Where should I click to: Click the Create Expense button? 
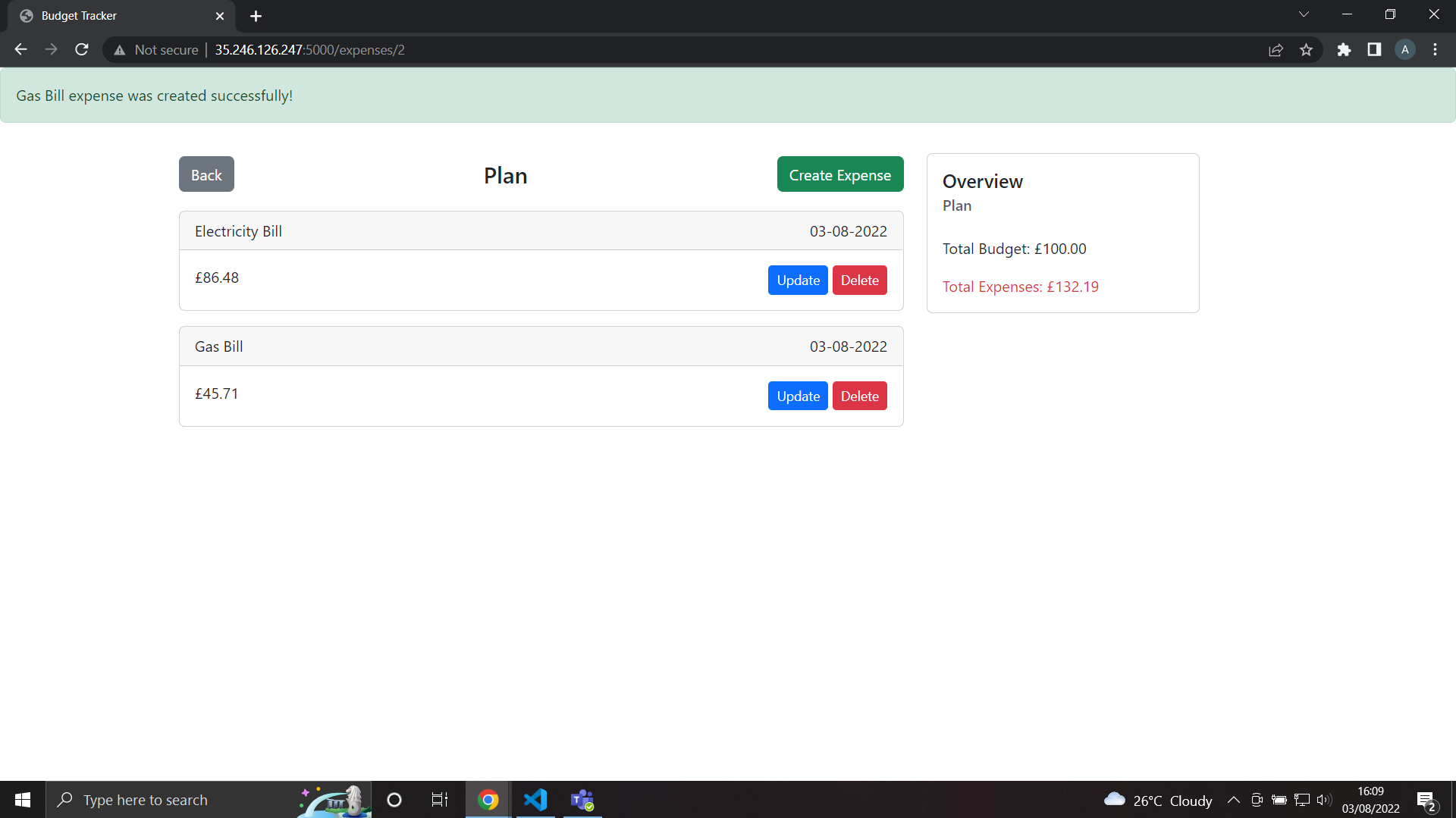(840, 174)
